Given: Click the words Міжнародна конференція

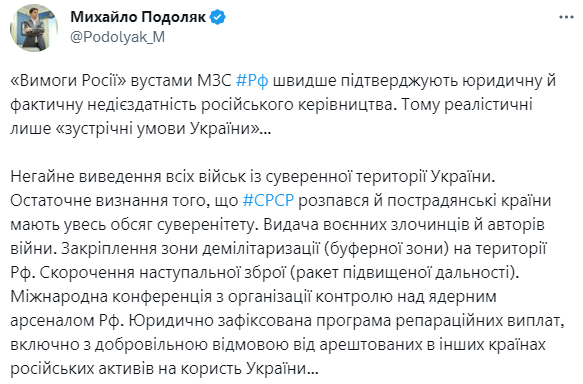Looking at the screenshot, I should click(112, 296).
